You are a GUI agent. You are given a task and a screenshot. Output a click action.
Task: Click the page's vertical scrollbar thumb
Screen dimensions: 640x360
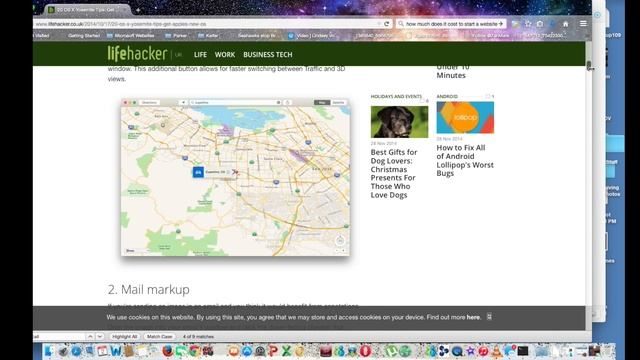(x=589, y=66)
